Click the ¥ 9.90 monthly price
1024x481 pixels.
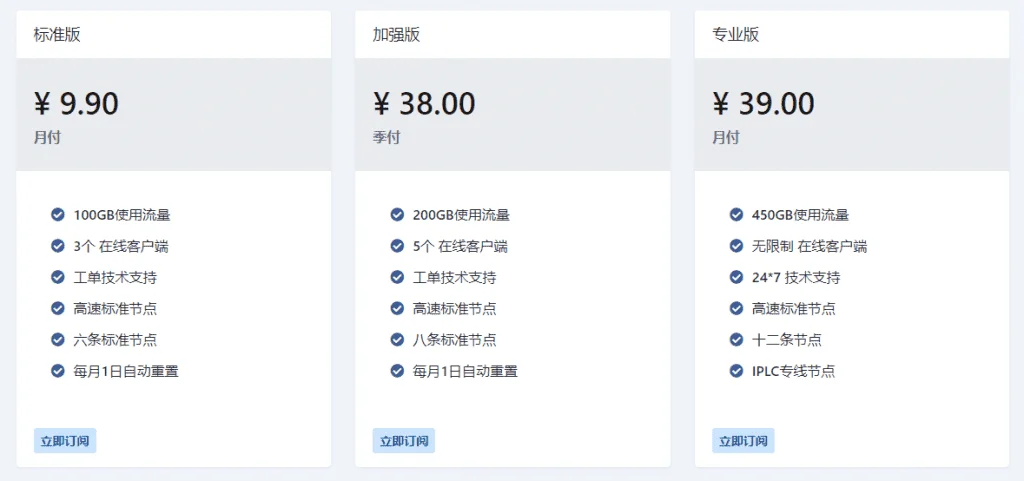pos(76,104)
